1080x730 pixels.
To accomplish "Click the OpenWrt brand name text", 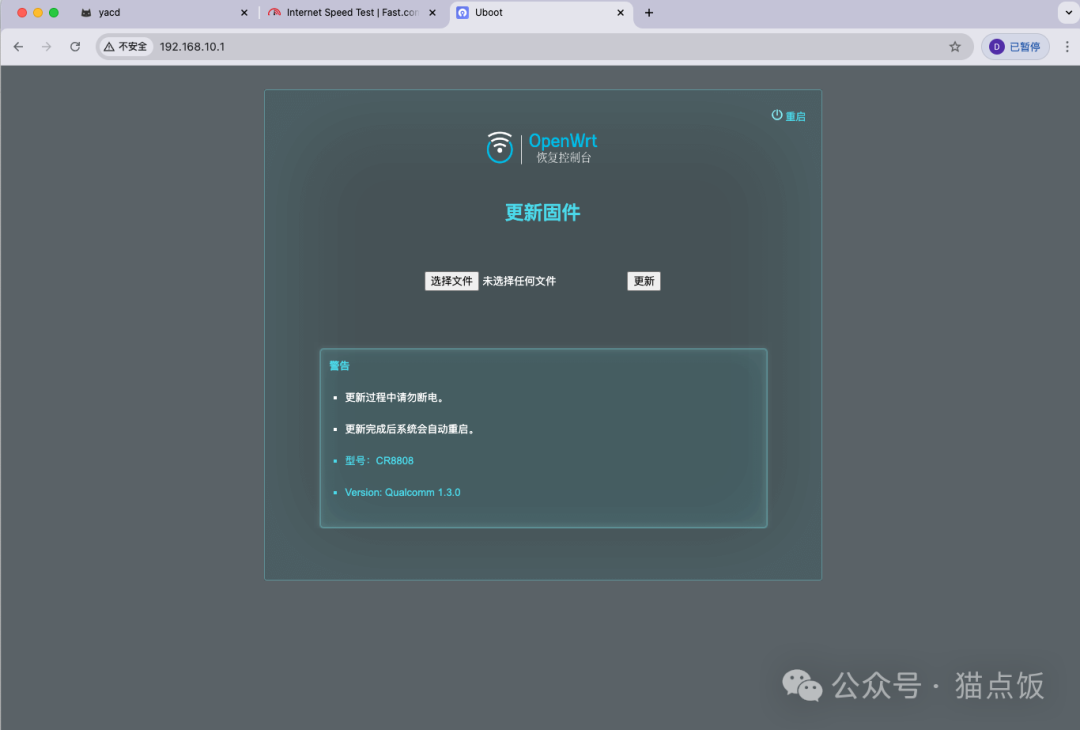I will tap(563, 141).
